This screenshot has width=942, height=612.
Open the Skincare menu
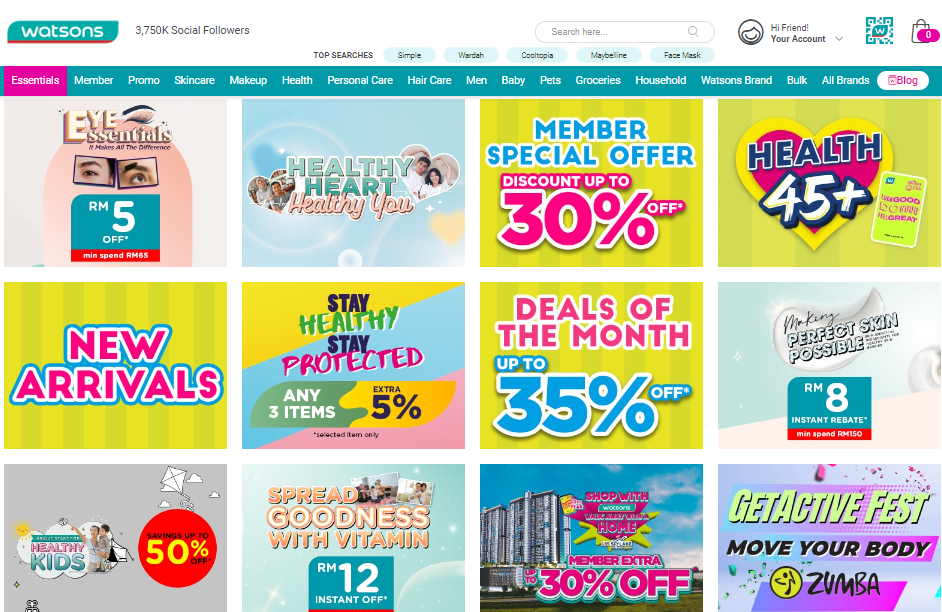[x=194, y=80]
